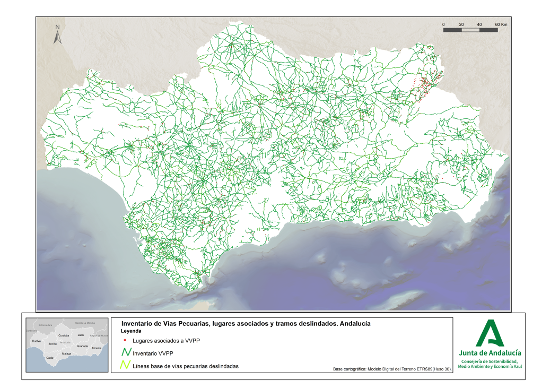Click the north arrow compass symbol
Viewport: 548px width, 388px height.
58,35
